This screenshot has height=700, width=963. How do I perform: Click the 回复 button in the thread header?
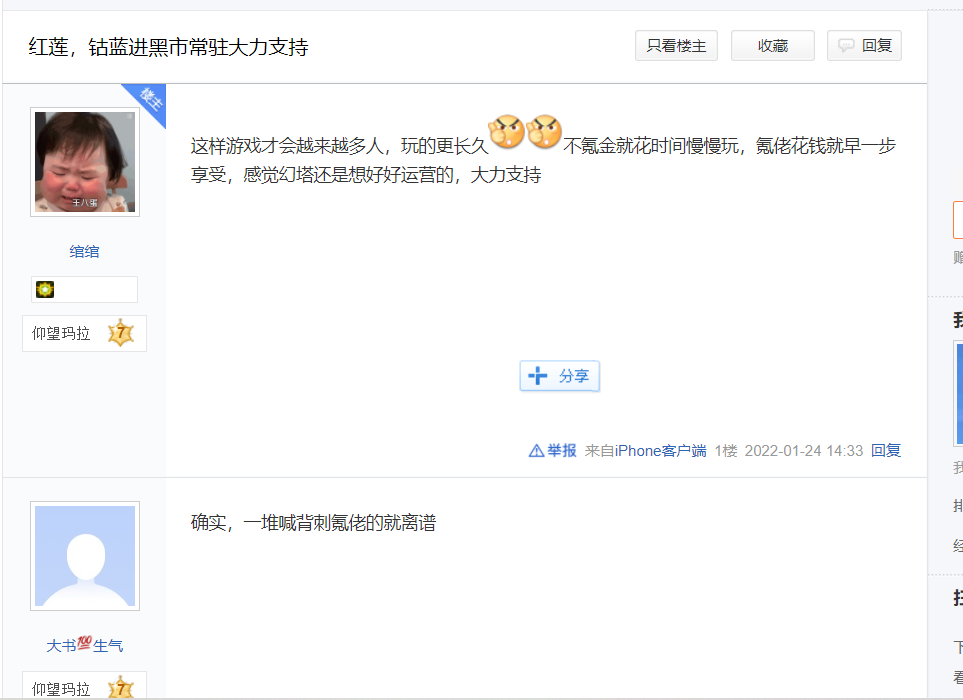click(864, 45)
